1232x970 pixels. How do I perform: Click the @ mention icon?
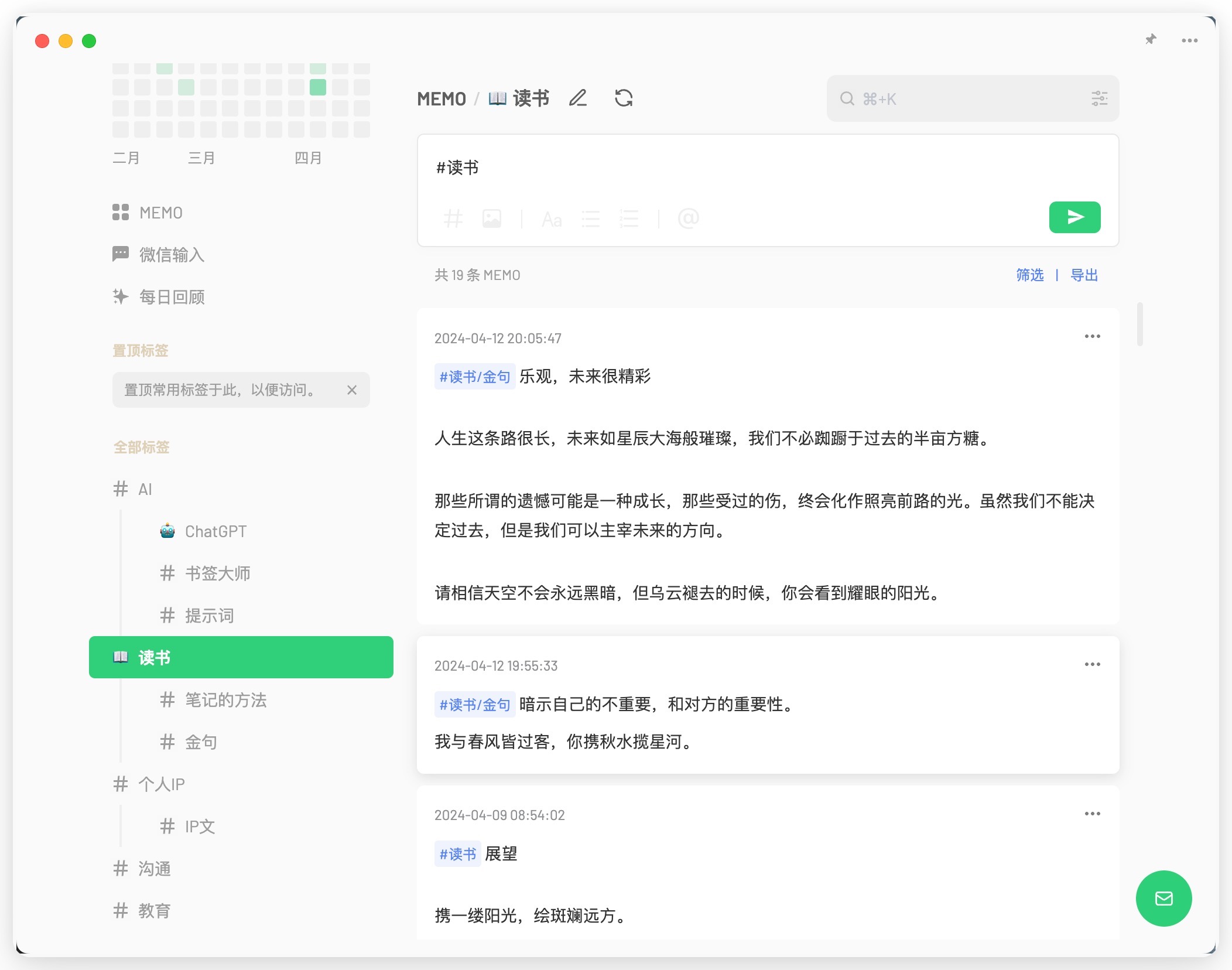[x=688, y=219]
